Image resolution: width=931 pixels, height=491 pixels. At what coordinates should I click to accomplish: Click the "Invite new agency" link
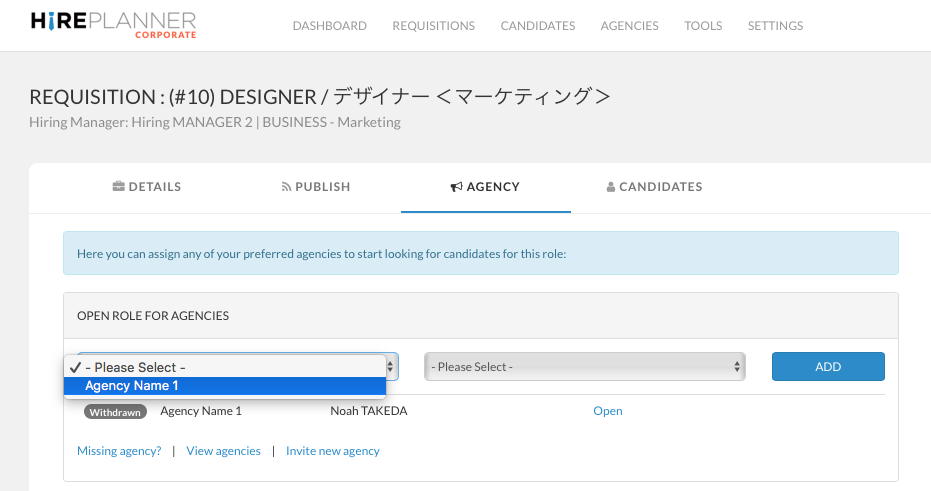pos(333,451)
